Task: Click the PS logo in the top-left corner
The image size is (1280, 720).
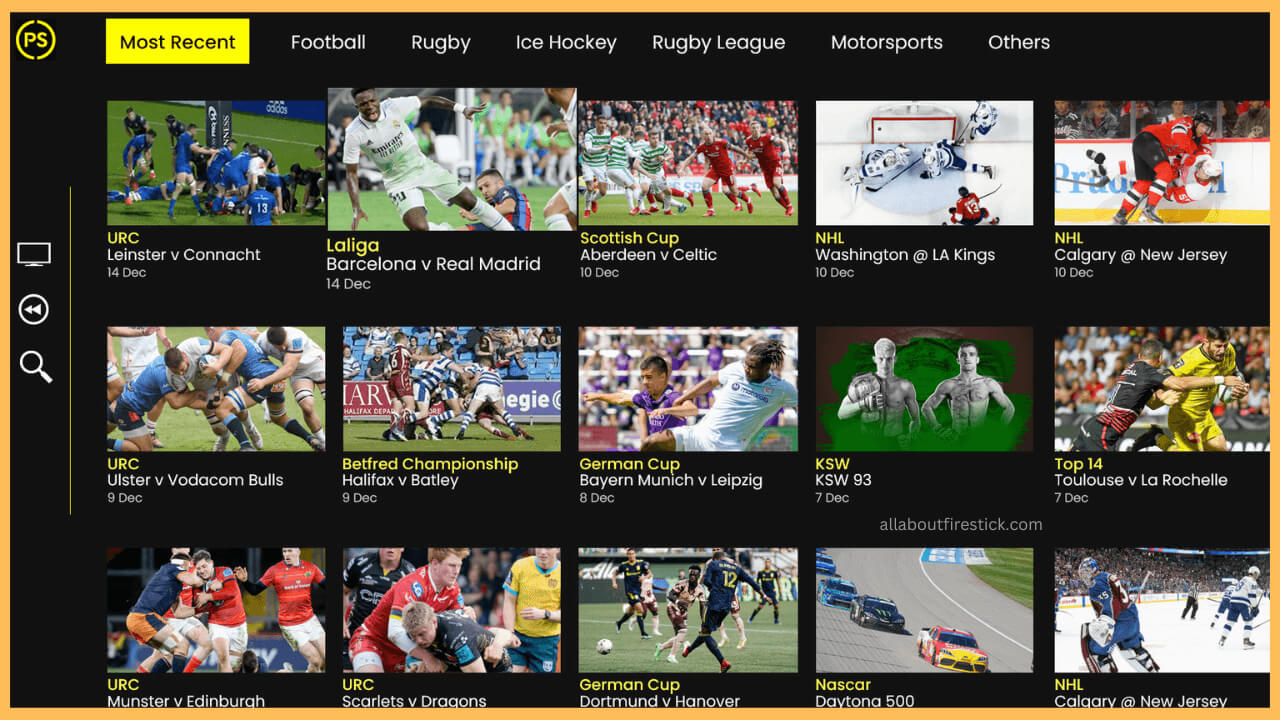Action: (x=35, y=41)
